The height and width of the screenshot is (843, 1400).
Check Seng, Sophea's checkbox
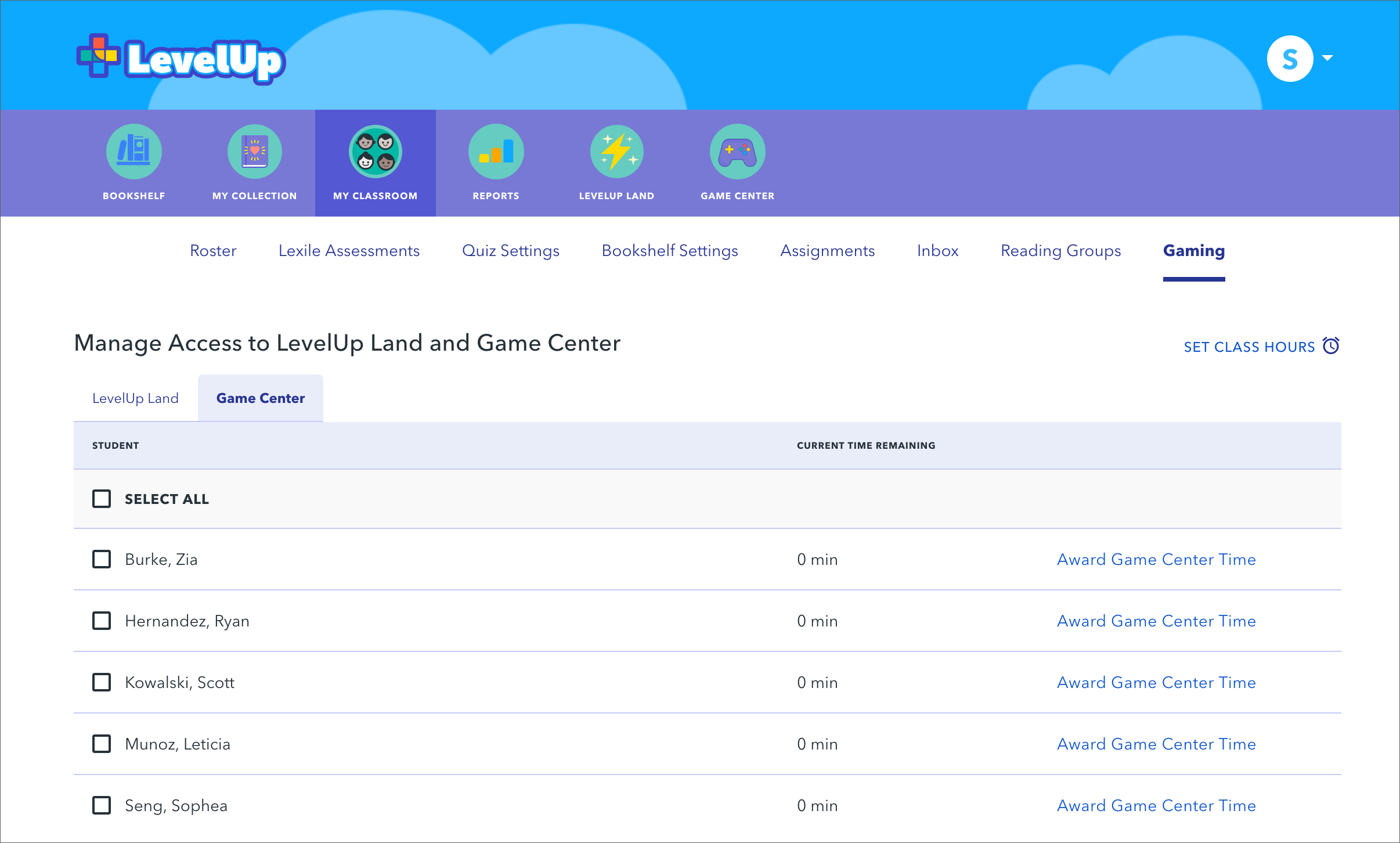pyautogui.click(x=102, y=805)
